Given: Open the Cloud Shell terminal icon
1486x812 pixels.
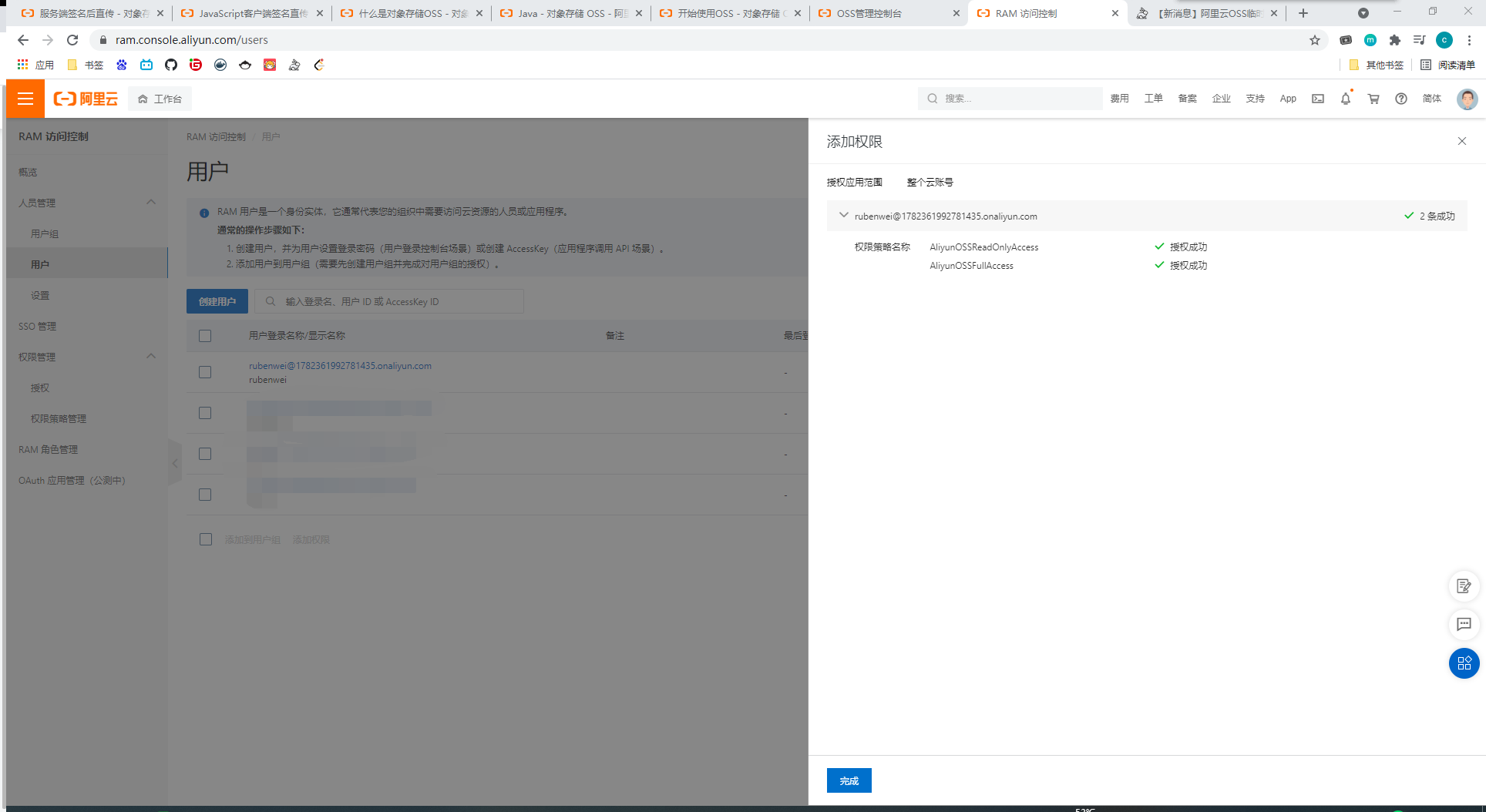Looking at the screenshot, I should click(1318, 99).
